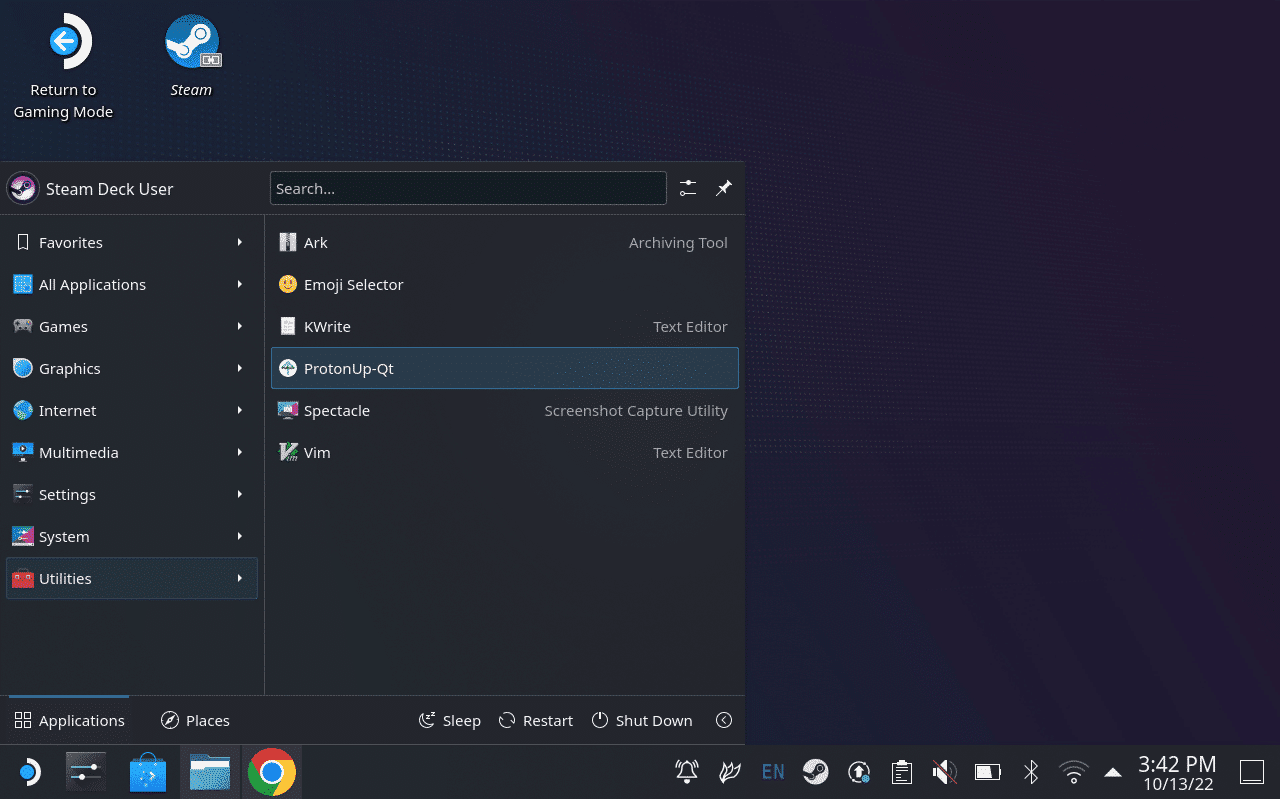Expand the Favorites arrow

240,243
